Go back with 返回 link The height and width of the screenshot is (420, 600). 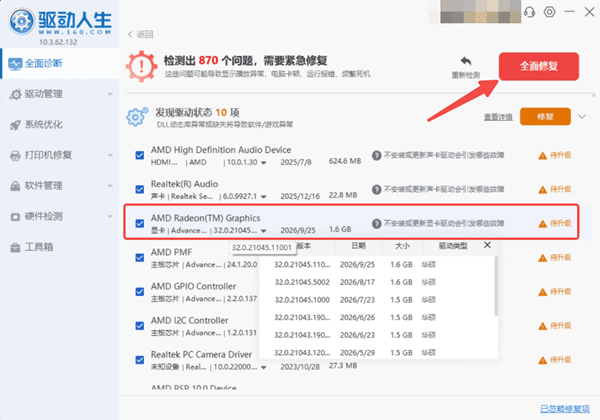coord(140,34)
